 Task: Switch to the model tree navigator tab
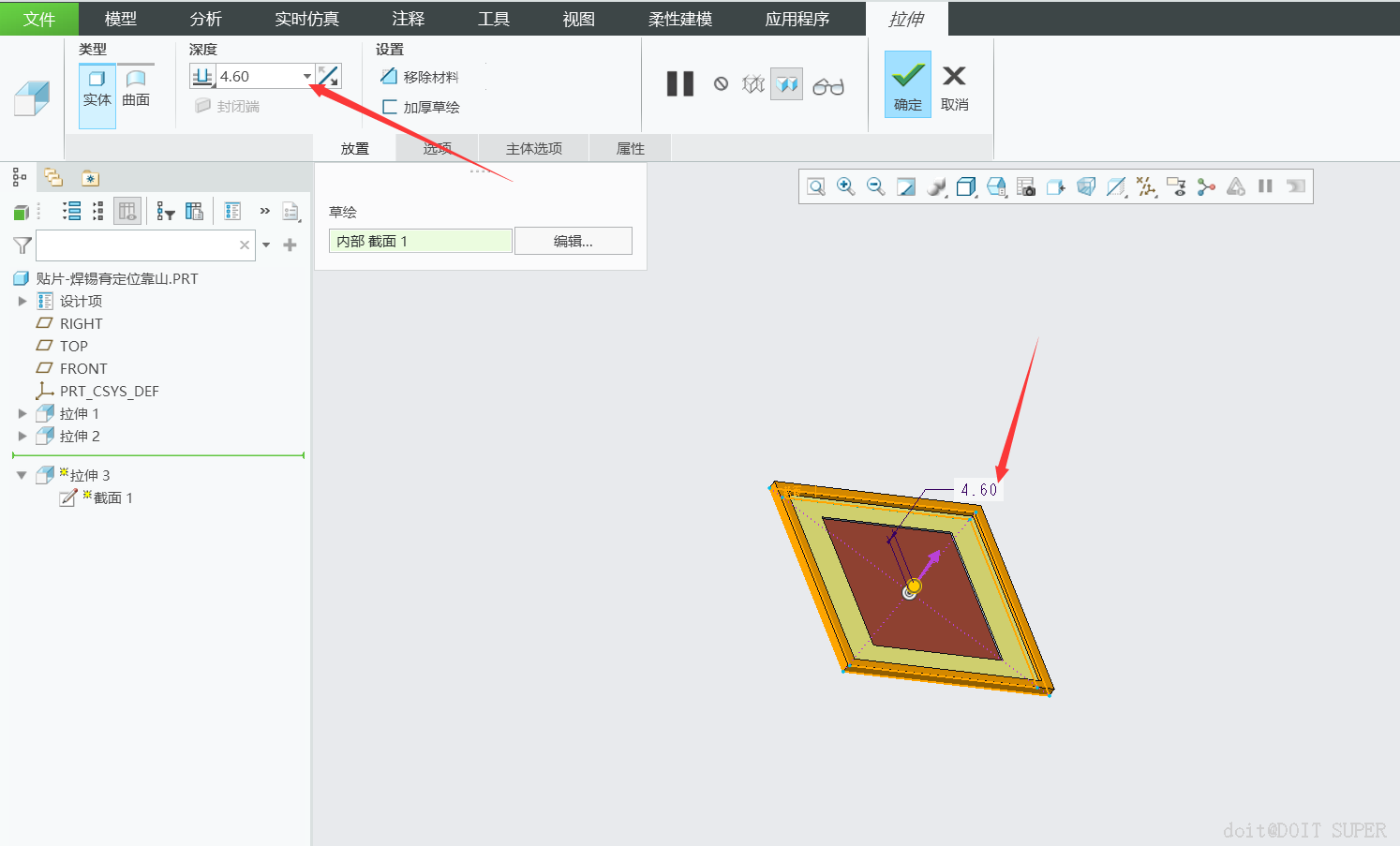click(19, 177)
